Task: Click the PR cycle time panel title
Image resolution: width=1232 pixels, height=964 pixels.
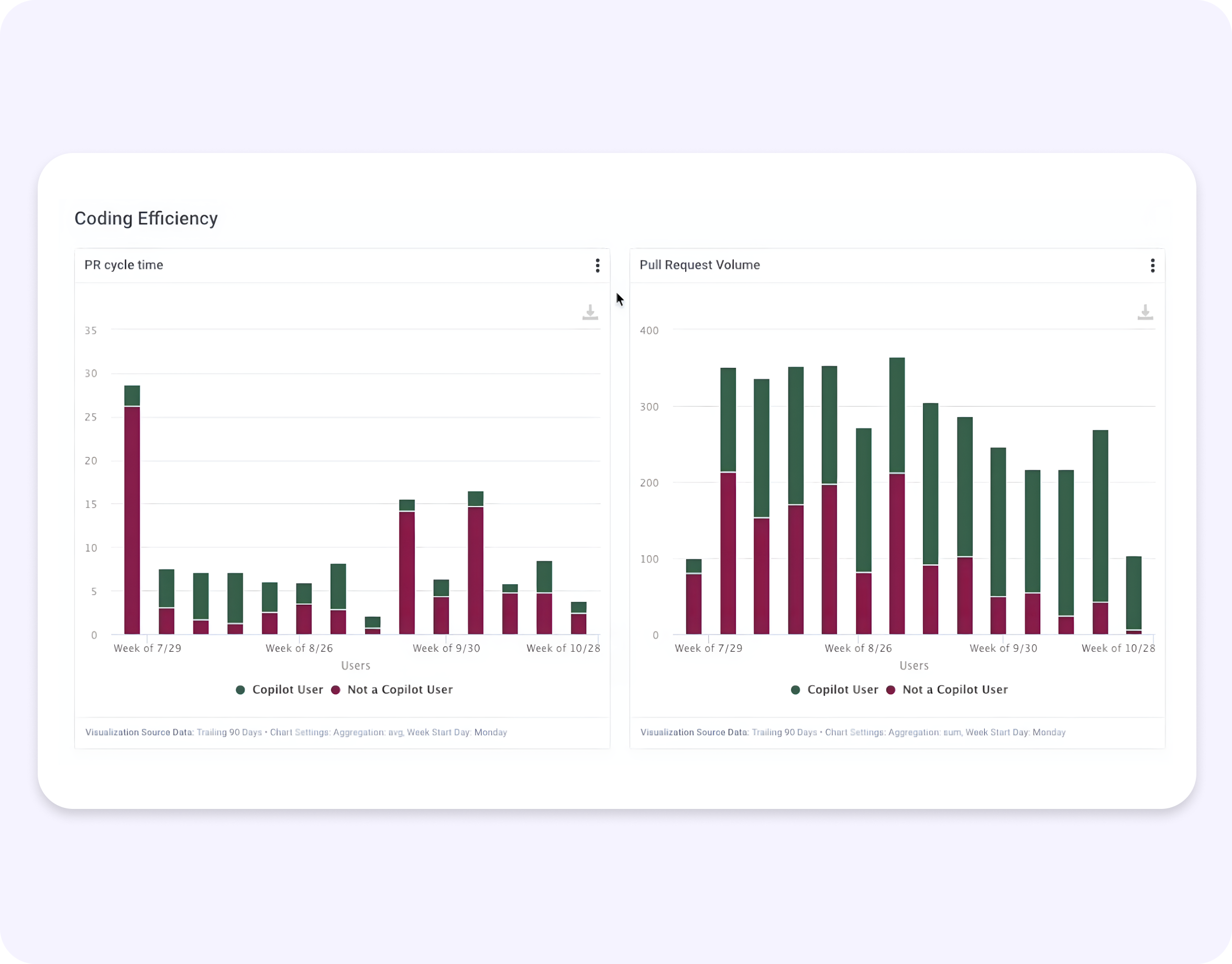Action: 124,265
